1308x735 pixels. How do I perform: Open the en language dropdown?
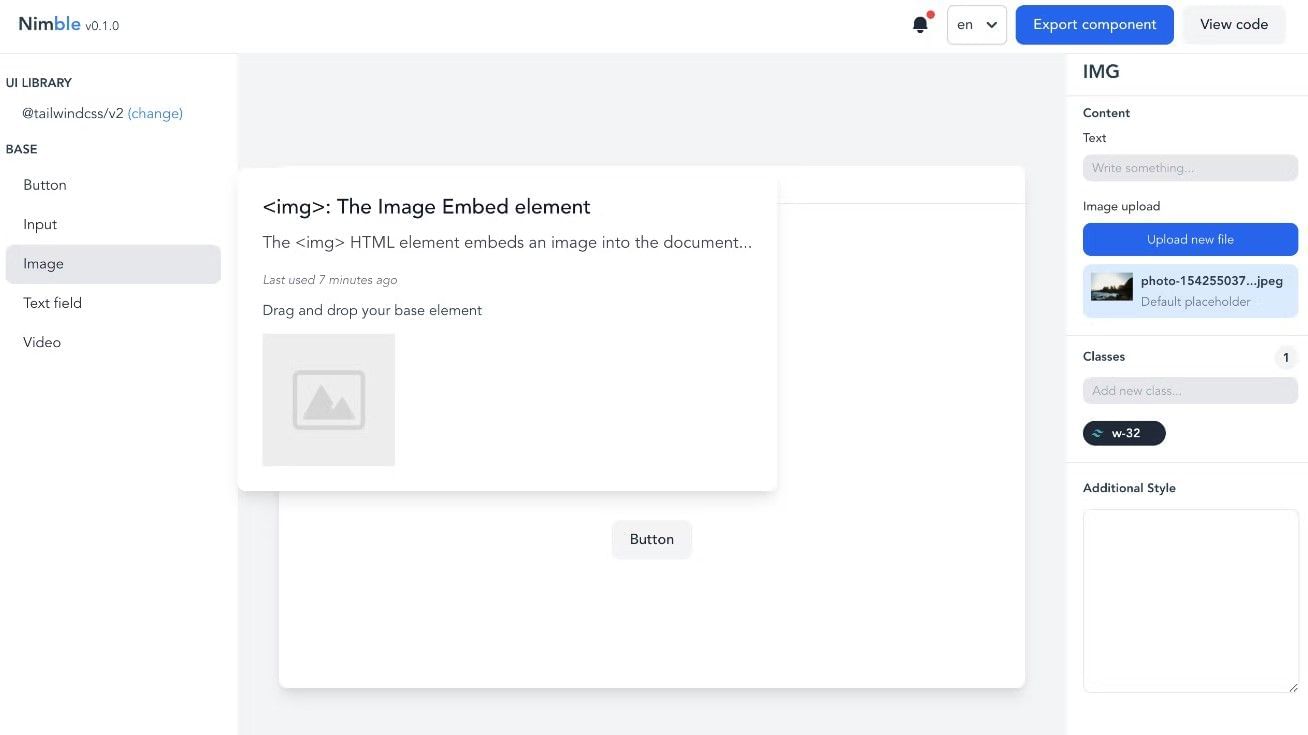coord(975,24)
